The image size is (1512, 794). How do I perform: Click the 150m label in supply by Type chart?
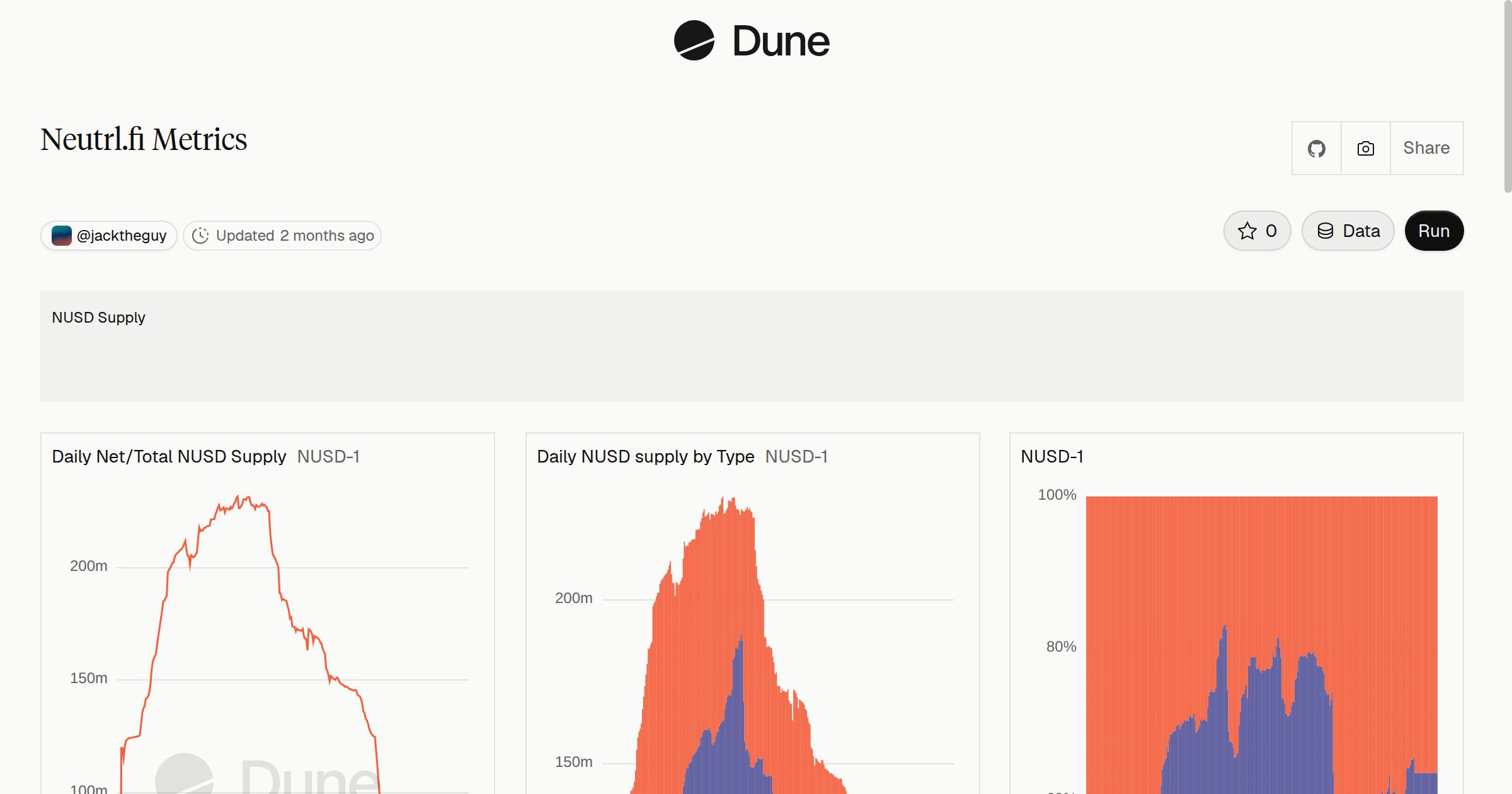click(x=573, y=762)
